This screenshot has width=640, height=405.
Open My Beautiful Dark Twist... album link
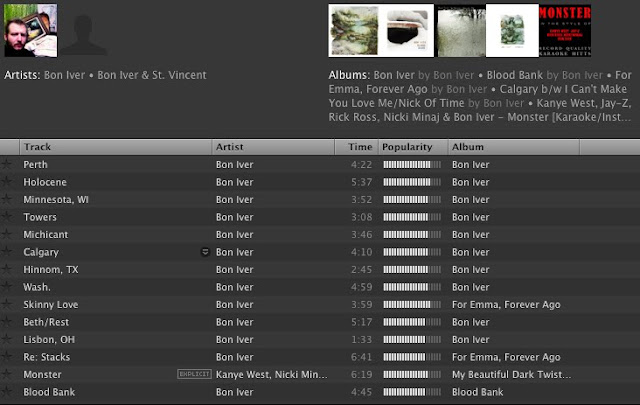coord(511,375)
